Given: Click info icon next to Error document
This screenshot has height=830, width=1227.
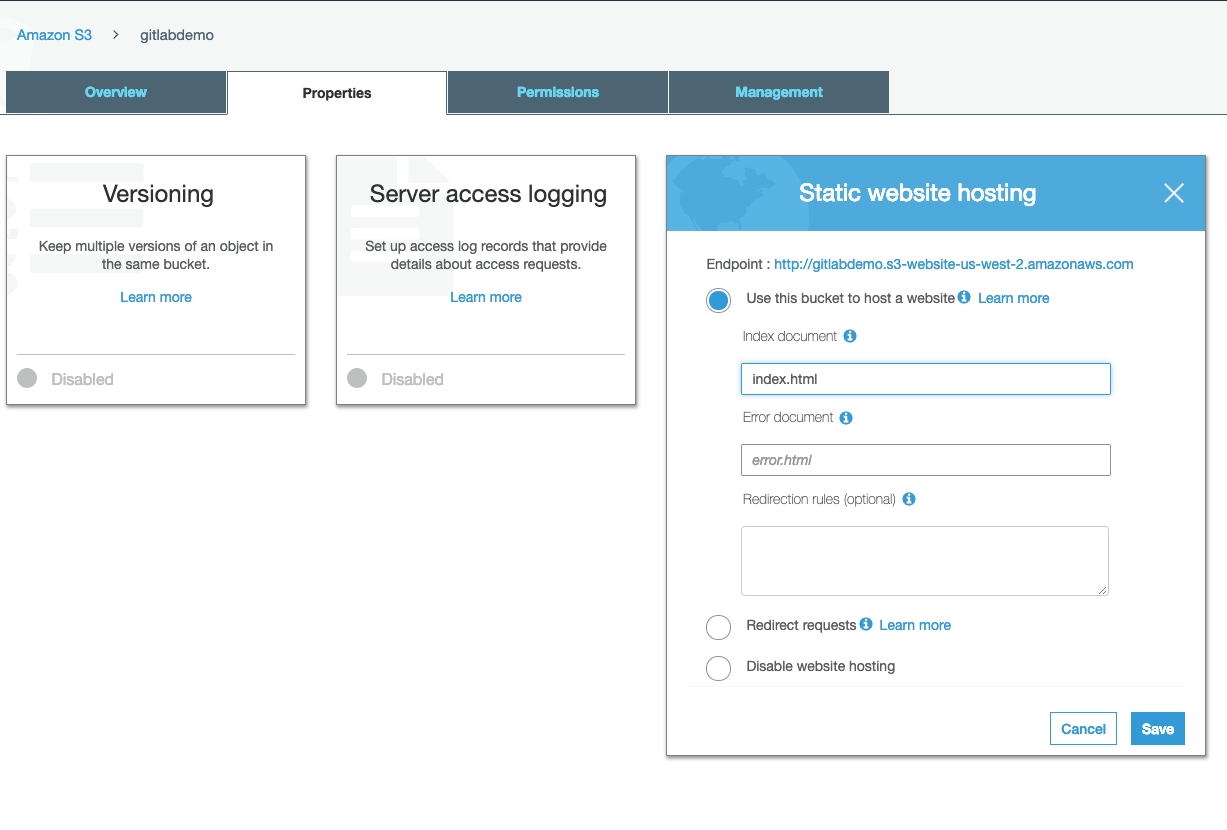Looking at the screenshot, I should click(846, 418).
